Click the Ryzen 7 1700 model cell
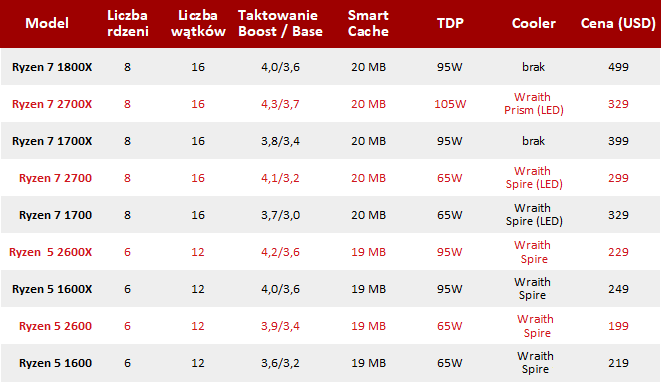This screenshot has width=661, height=383. coord(55,215)
